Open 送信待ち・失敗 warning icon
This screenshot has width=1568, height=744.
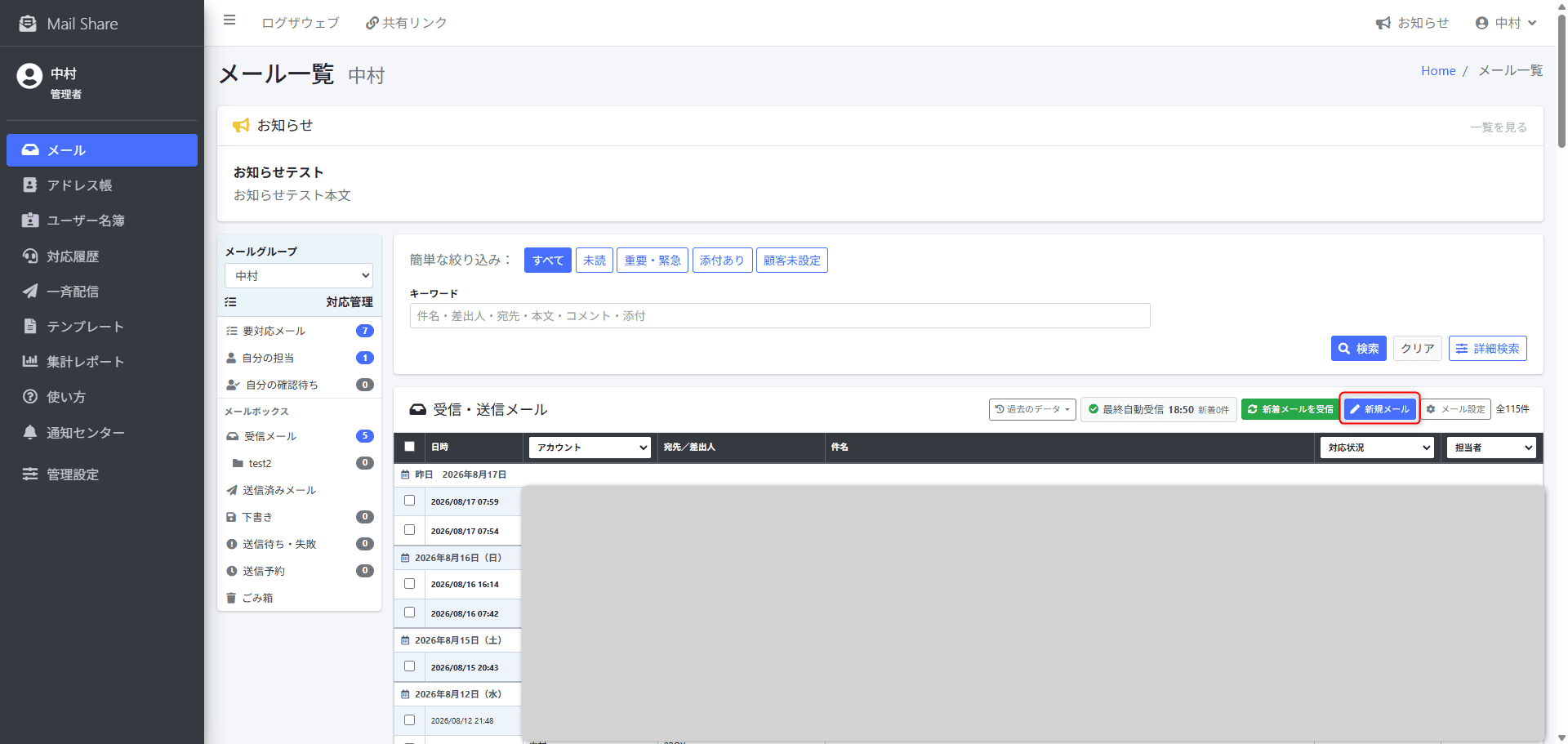[232, 544]
